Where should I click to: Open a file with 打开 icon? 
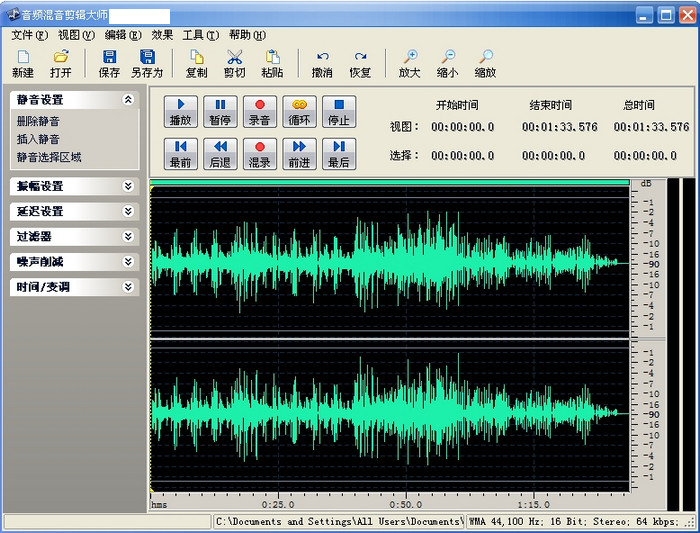pyautogui.click(x=61, y=63)
